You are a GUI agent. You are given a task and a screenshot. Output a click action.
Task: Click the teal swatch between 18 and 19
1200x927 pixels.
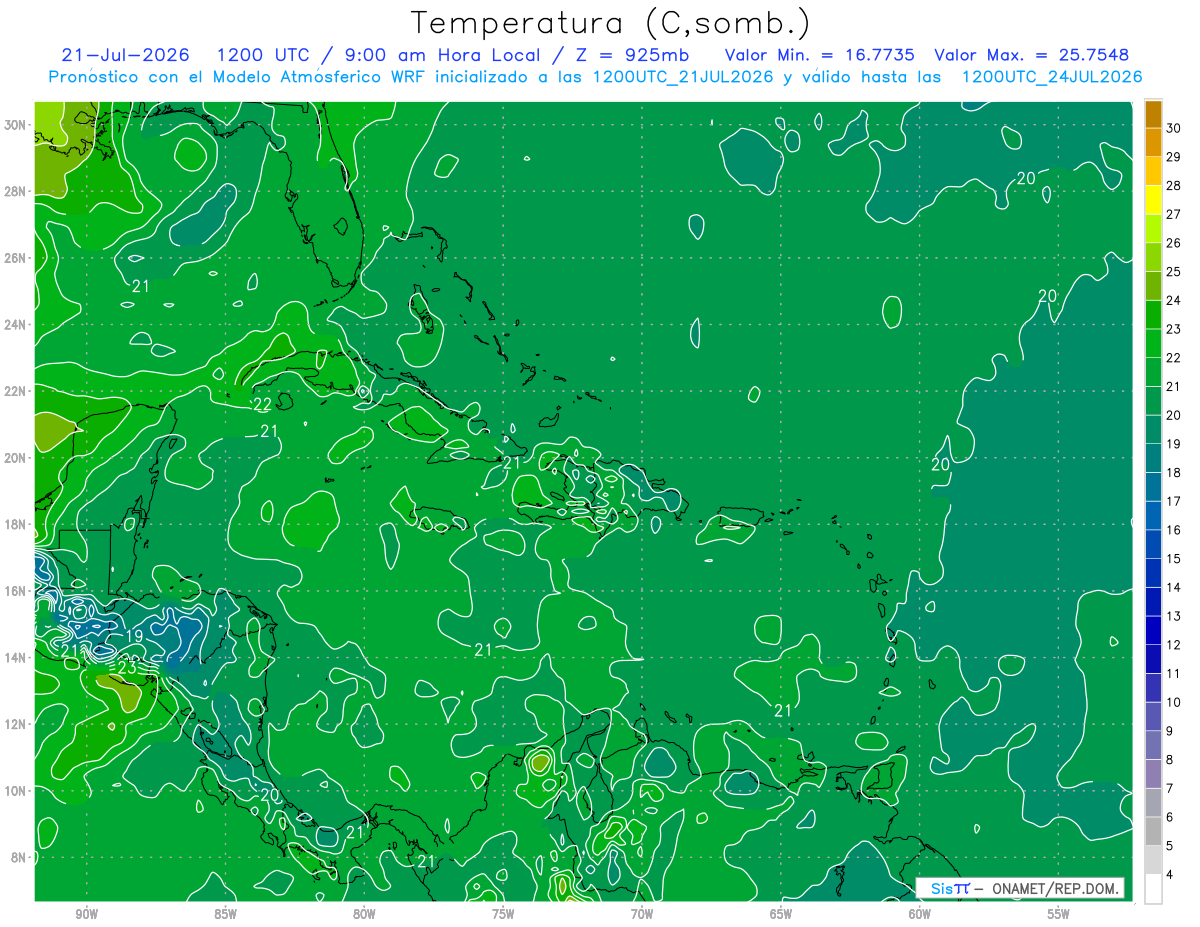(x=1153, y=458)
